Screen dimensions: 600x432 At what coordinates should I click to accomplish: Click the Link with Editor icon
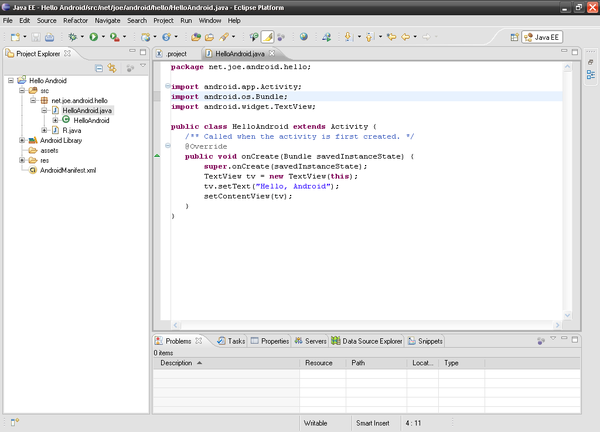(114, 68)
